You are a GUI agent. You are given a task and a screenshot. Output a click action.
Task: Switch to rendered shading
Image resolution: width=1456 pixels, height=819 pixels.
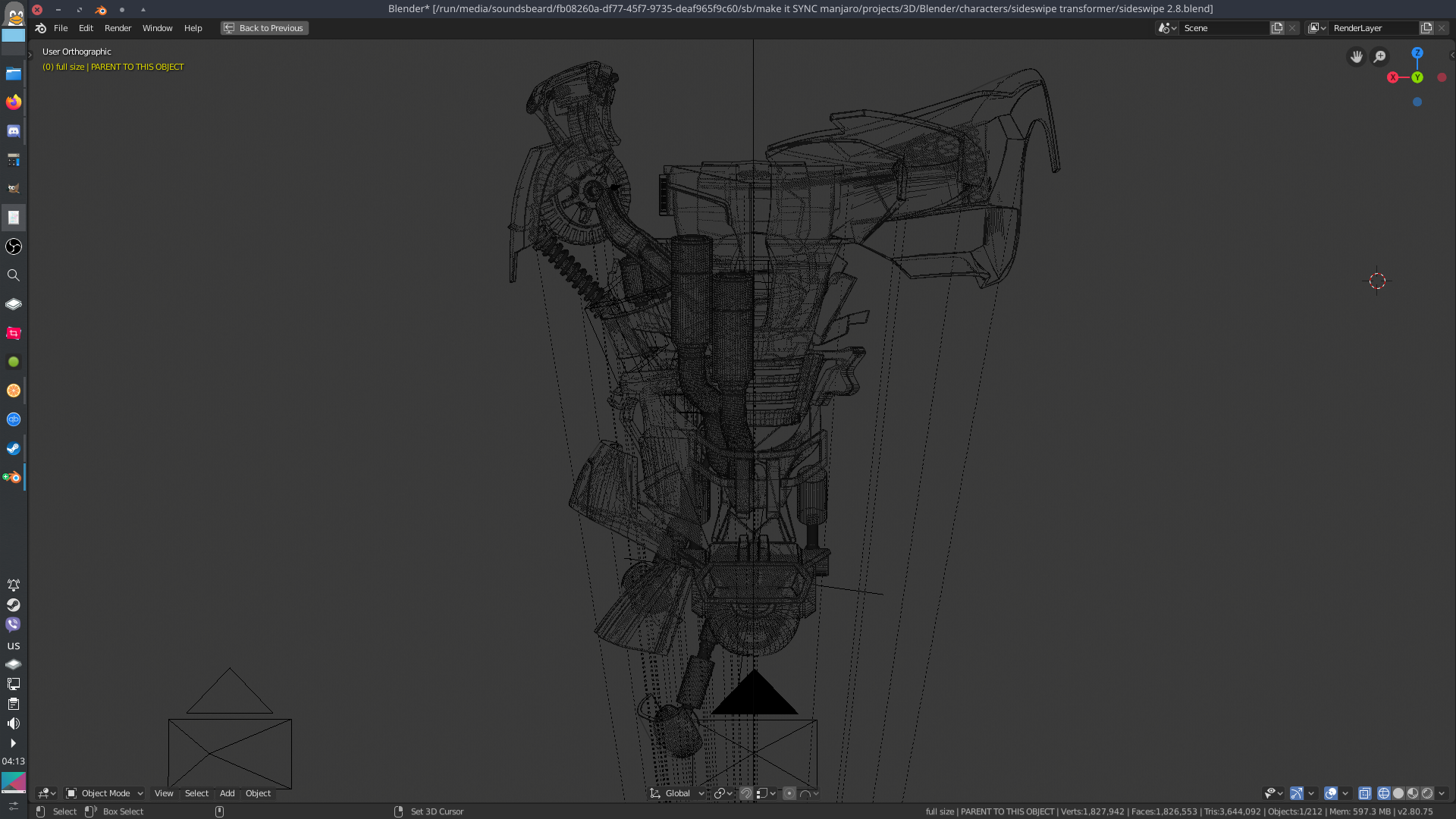coord(1427,793)
